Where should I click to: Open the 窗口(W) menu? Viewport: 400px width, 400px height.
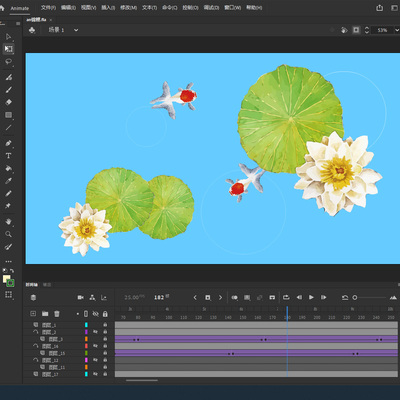coord(232,8)
